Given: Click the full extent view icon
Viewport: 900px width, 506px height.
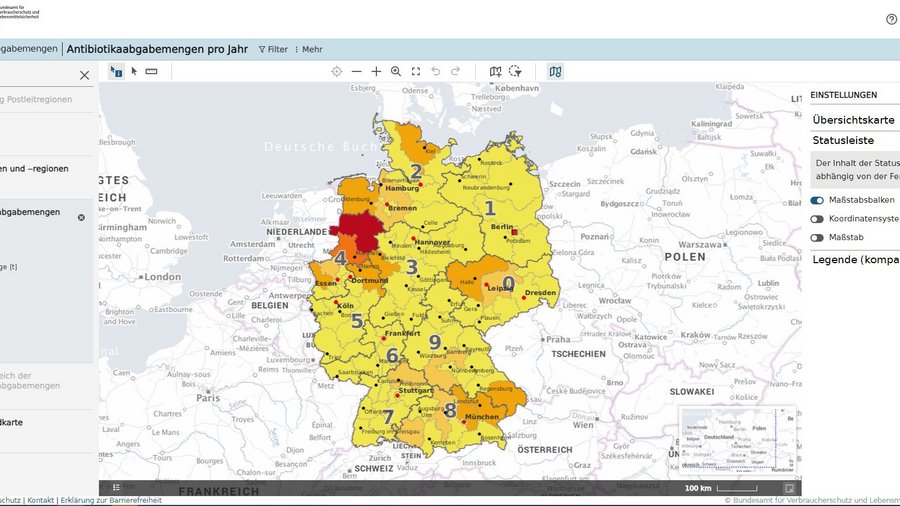Looking at the screenshot, I should coord(416,72).
